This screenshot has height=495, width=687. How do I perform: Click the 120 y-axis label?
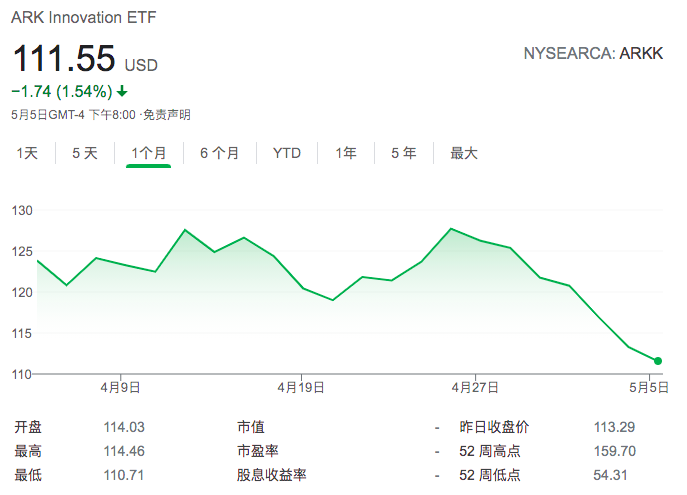(x=22, y=293)
